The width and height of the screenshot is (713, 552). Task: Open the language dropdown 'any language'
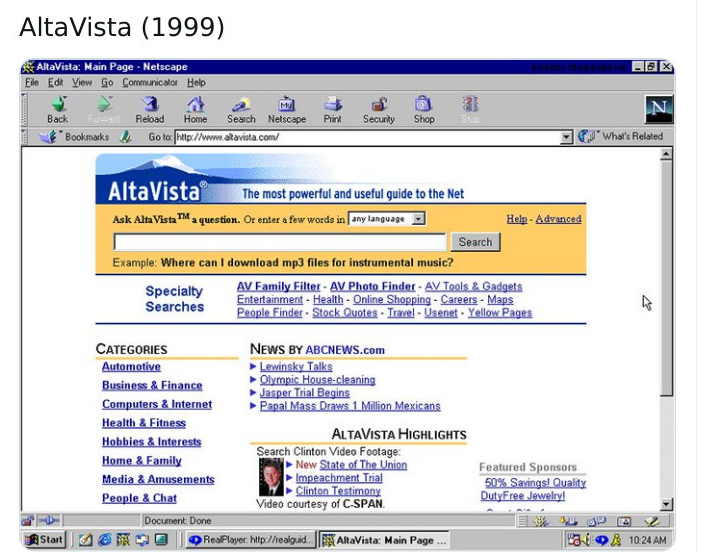(x=387, y=219)
